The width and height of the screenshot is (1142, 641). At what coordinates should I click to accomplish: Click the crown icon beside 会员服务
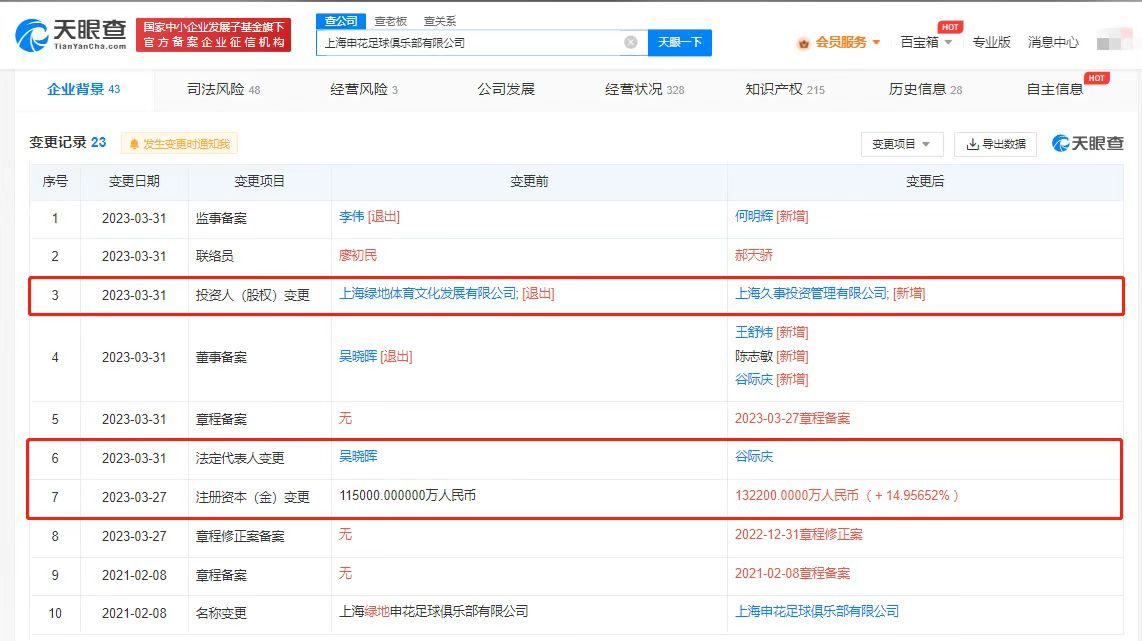point(802,43)
